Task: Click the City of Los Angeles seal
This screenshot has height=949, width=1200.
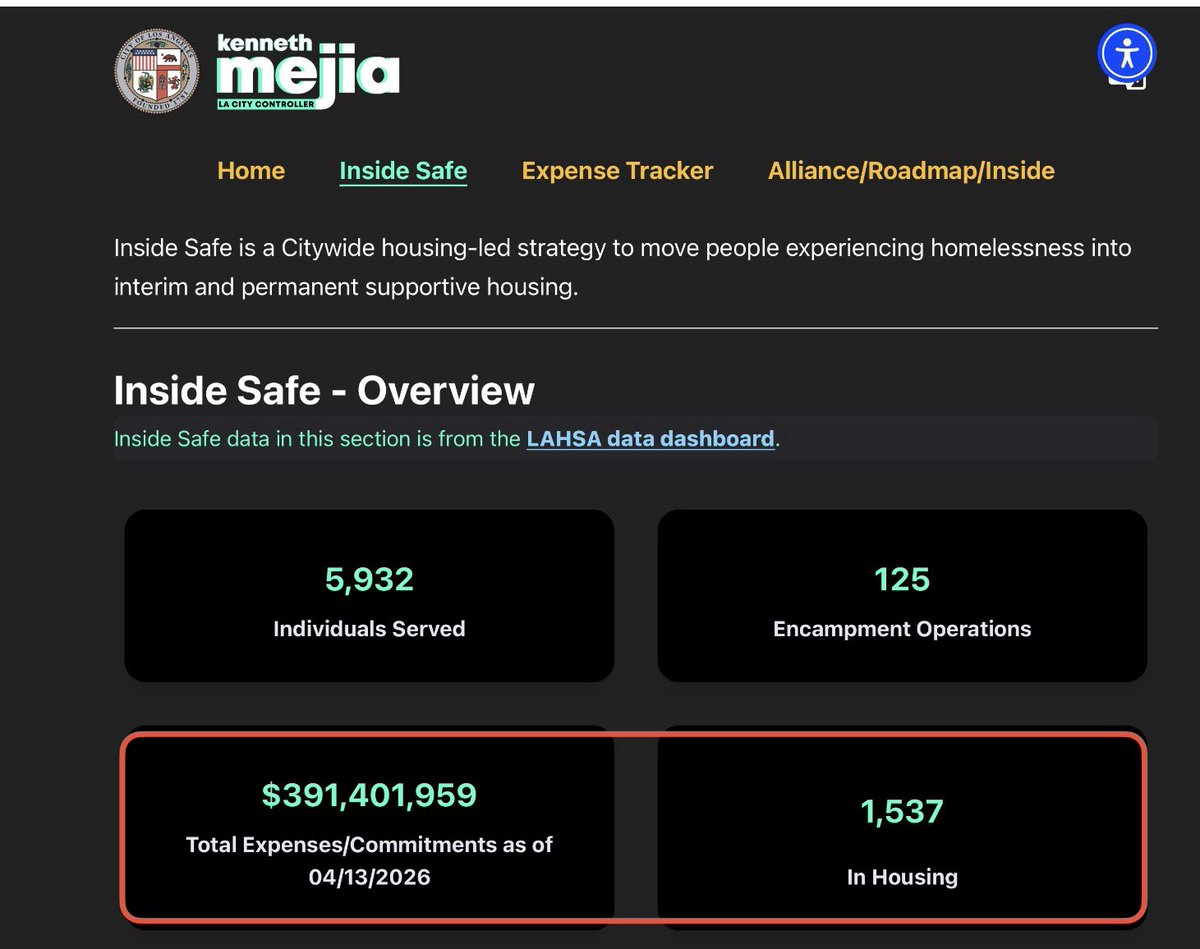Action: click(157, 73)
